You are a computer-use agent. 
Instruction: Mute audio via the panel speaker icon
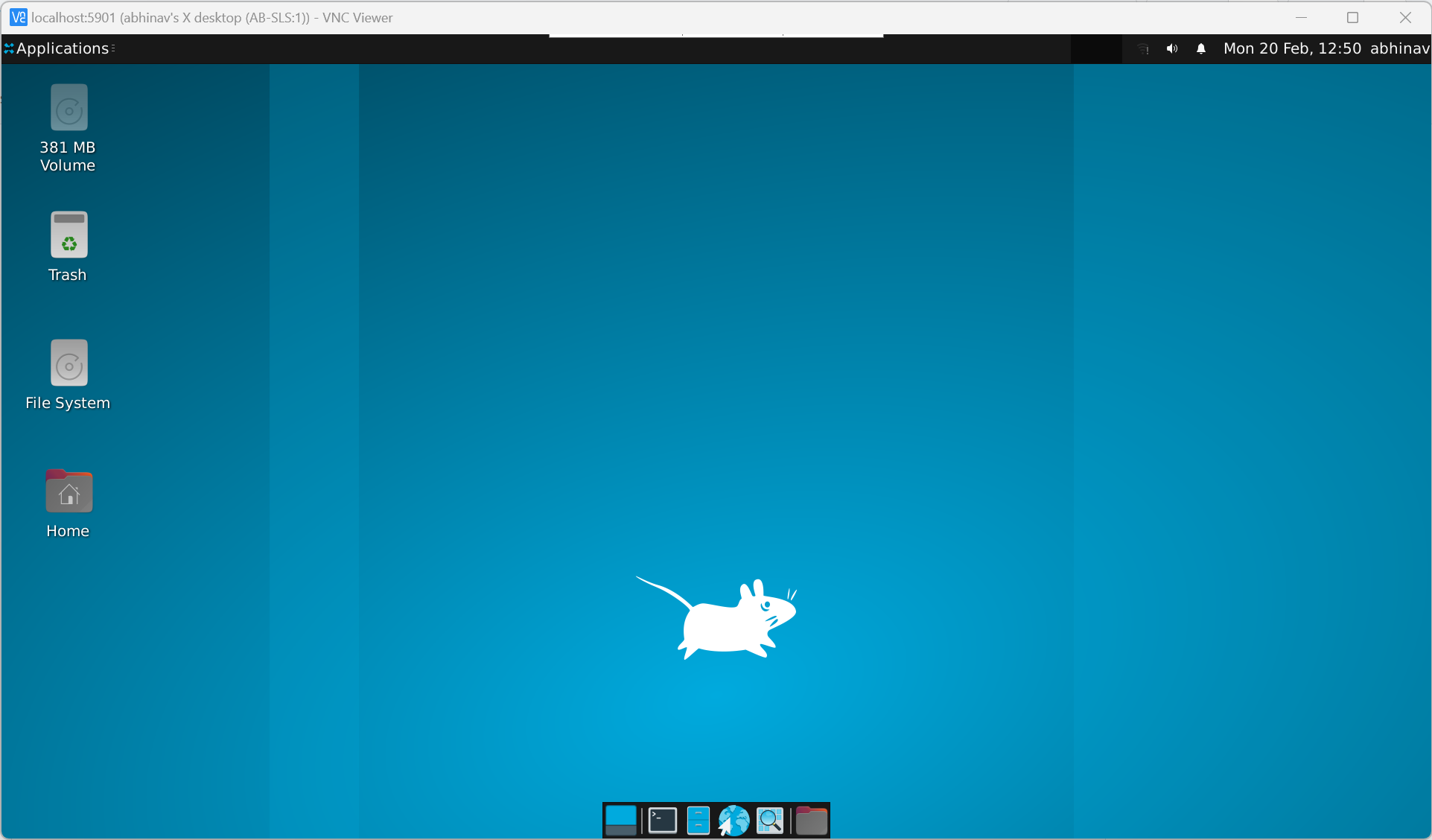click(1171, 48)
